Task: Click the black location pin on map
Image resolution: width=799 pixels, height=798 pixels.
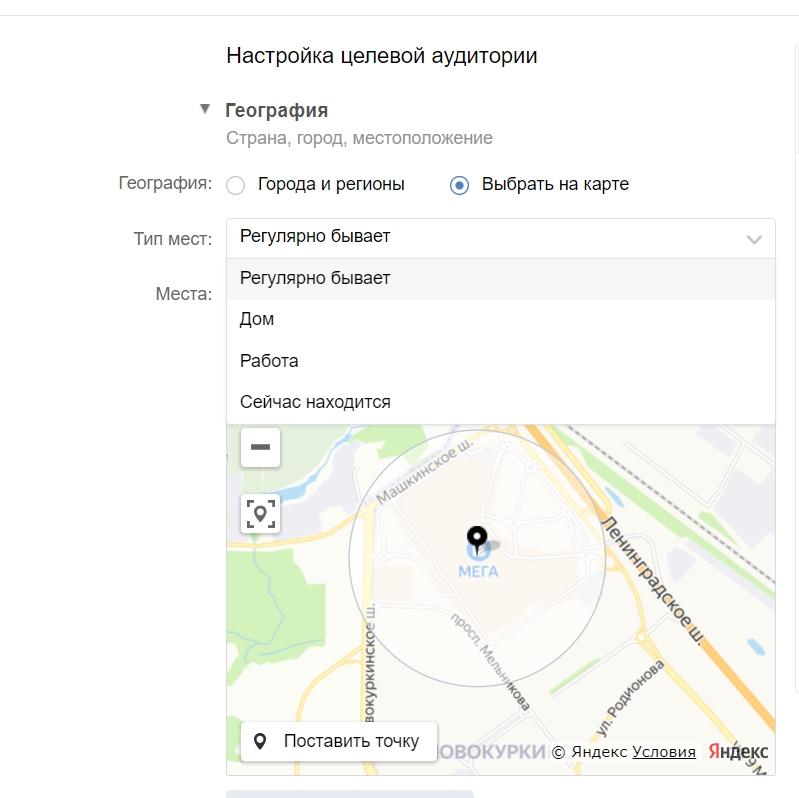Action: pyautogui.click(x=477, y=539)
